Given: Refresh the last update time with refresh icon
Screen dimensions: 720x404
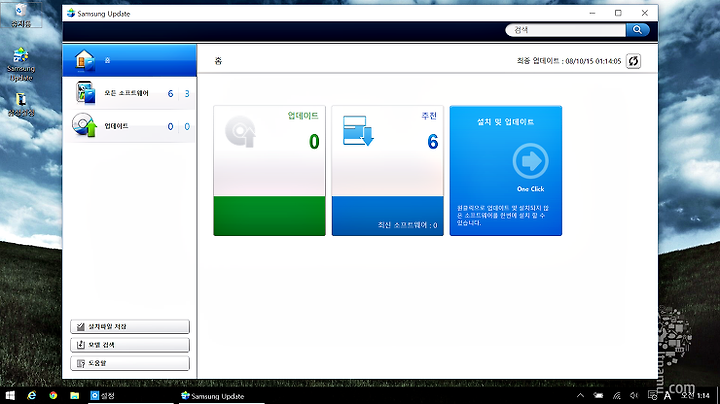Looking at the screenshot, I should click(x=633, y=61).
